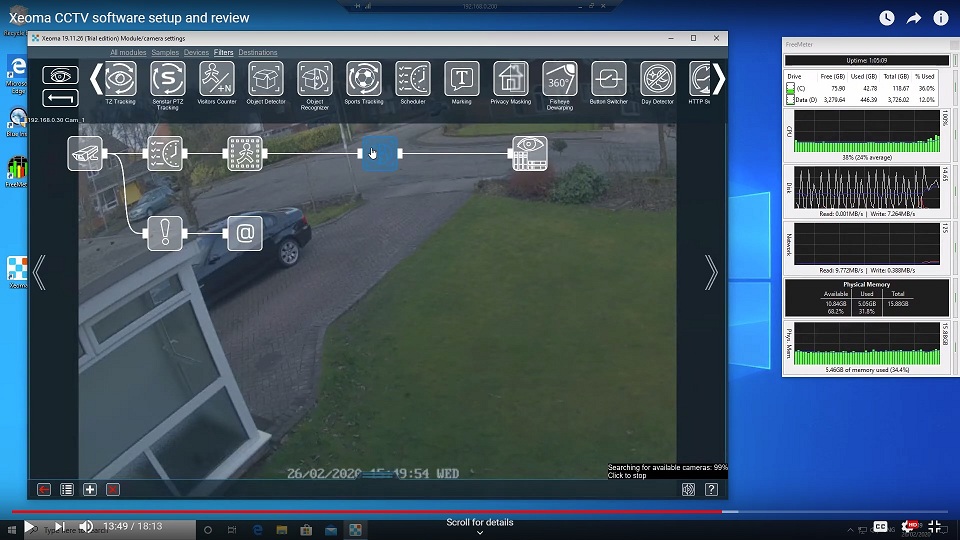The width and height of the screenshot is (960, 540).
Task: Select the TZ Tracking module
Action: pyautogui.click(x=120, y=83)
